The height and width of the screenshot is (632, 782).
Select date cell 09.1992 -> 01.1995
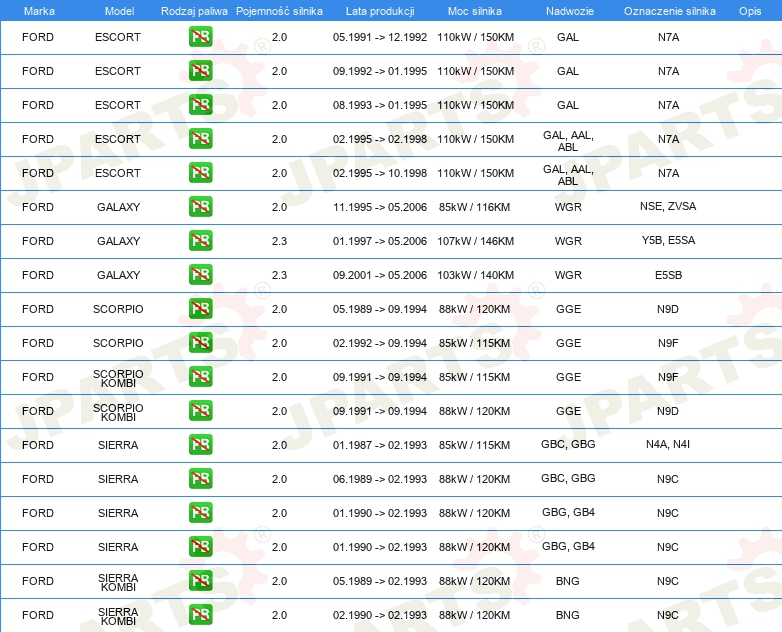tap(380, 71)
